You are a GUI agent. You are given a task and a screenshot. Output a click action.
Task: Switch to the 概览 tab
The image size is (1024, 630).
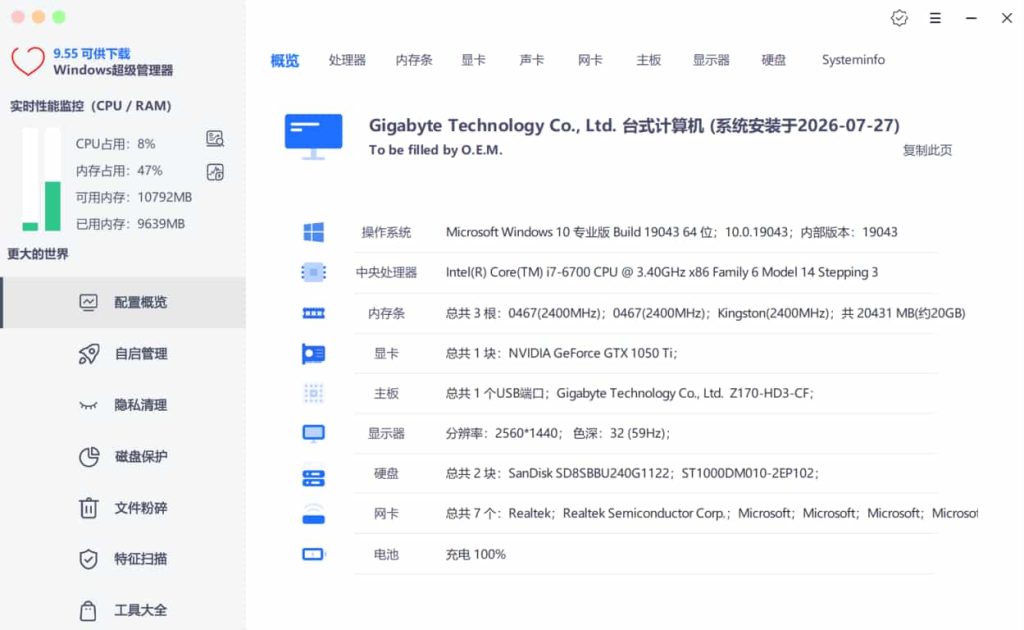click(285, 61)
